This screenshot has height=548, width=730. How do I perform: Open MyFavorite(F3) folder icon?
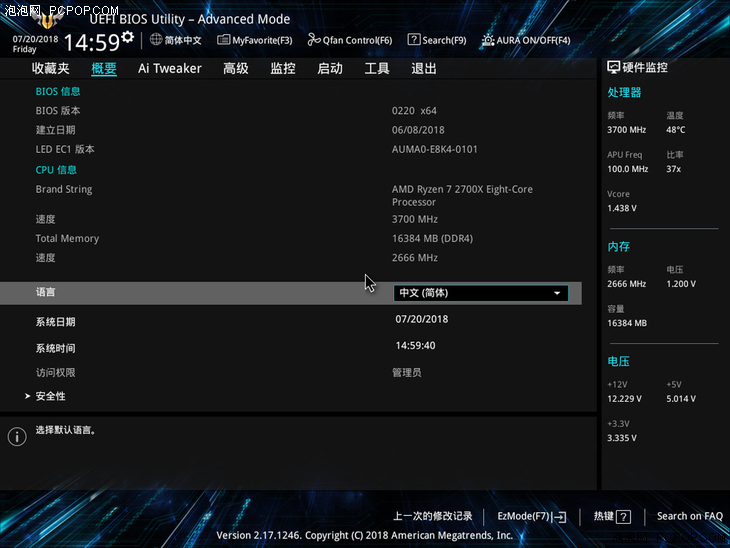coord(223,40)
